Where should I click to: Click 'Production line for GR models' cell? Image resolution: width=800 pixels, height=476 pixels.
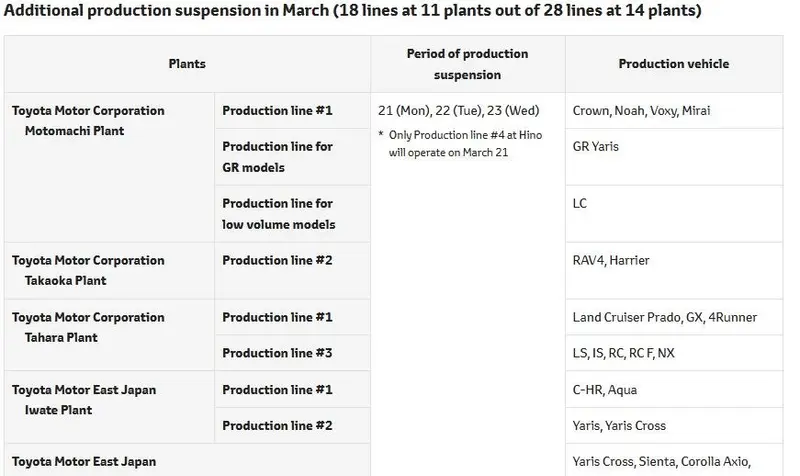click(292, 157)
